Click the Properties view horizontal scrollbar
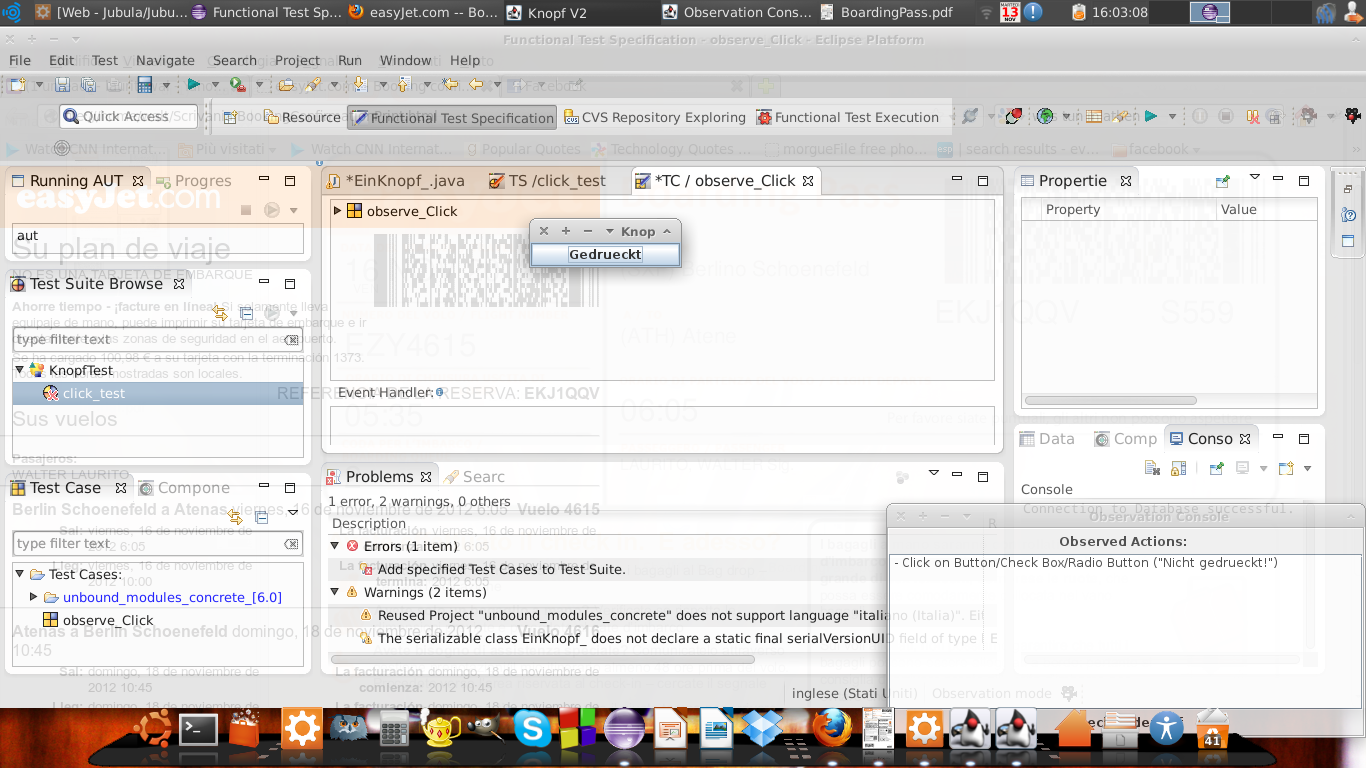 pyautogui.click(x=1111, y=401)
